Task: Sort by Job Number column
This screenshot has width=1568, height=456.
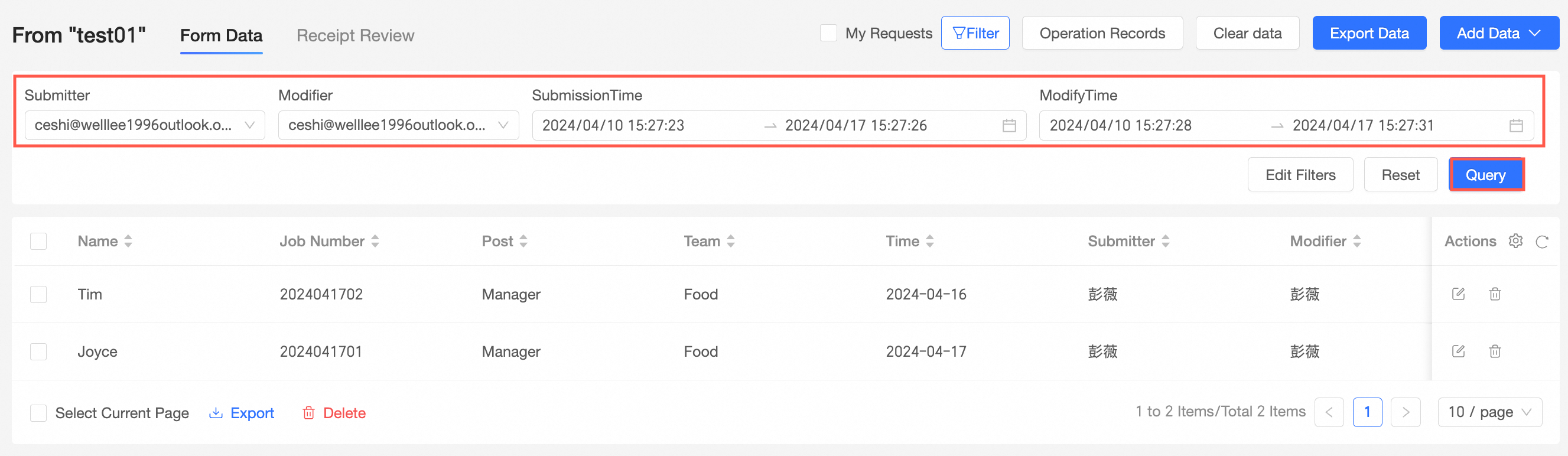Action: click(x=375, y=241)
